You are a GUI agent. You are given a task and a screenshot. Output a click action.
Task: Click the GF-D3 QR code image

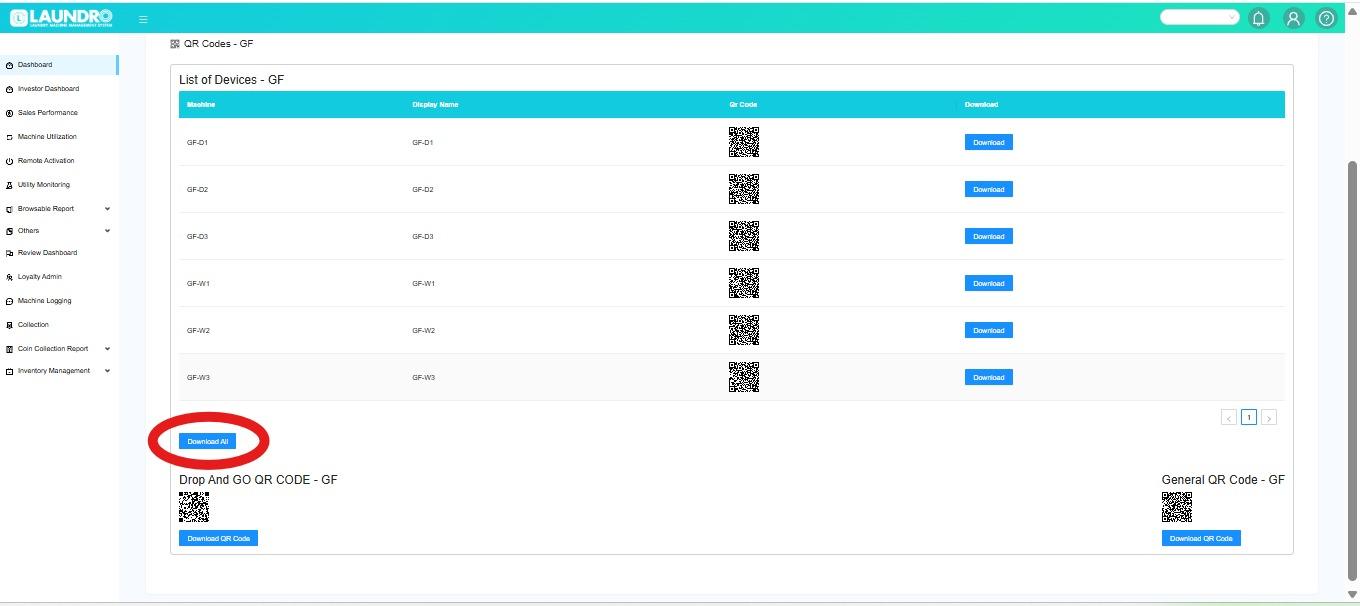744,236
